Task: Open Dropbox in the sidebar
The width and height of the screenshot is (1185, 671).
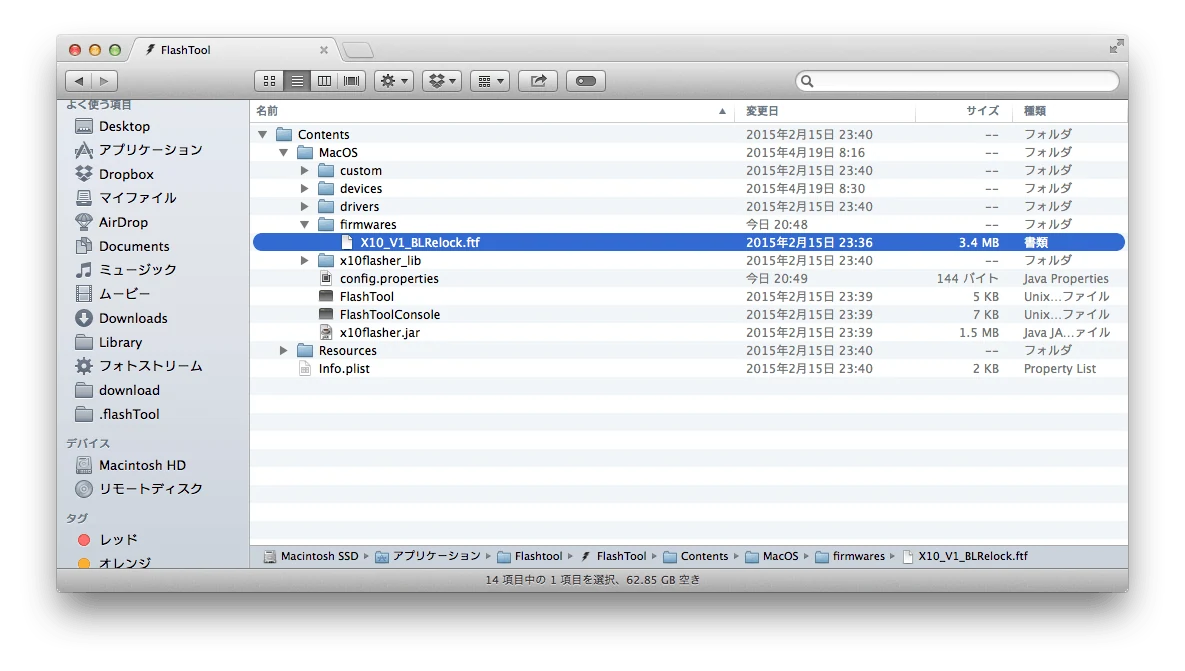Action: click(114, 174)
